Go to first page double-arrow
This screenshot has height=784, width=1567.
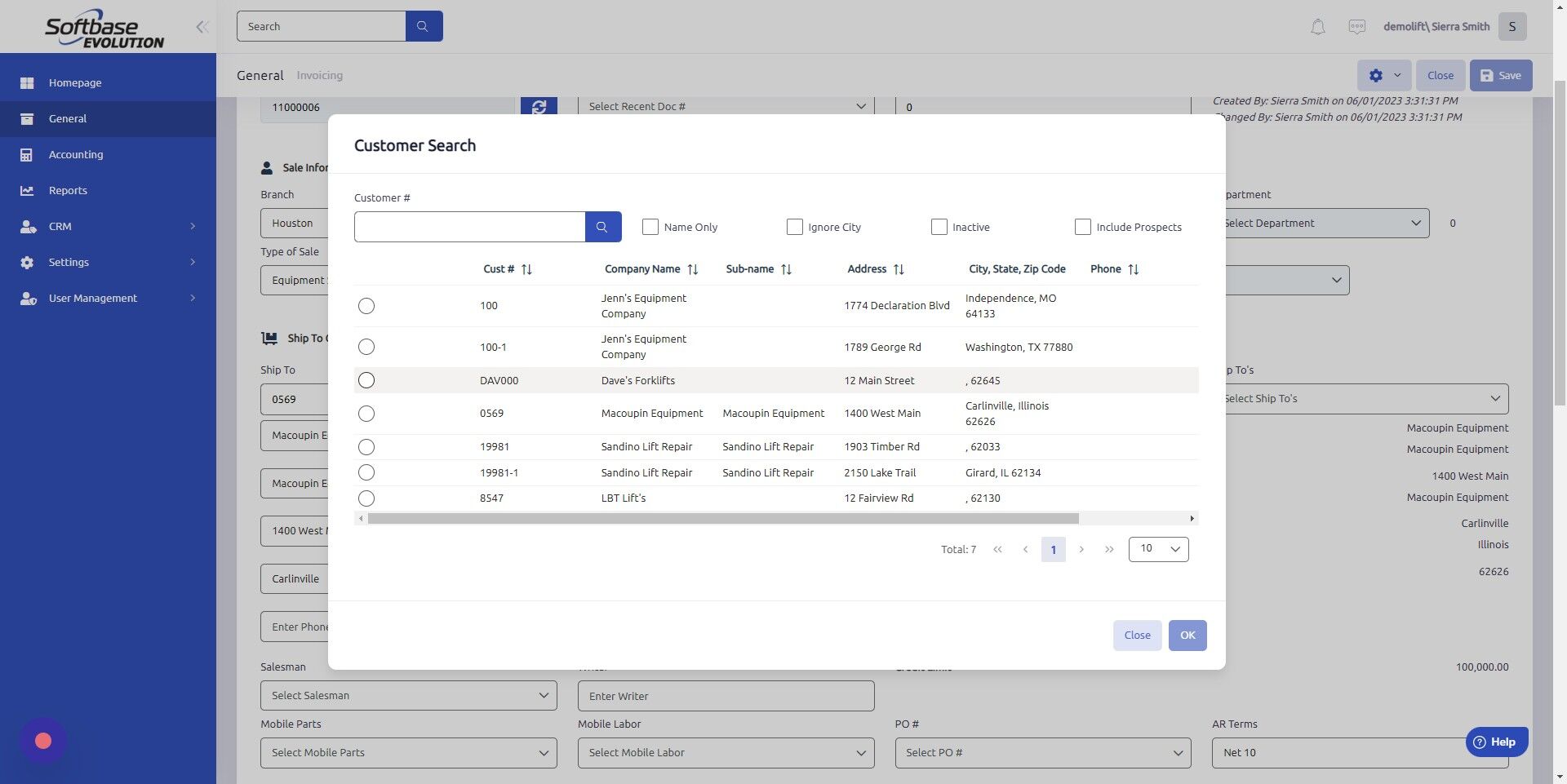pos(997,550)
